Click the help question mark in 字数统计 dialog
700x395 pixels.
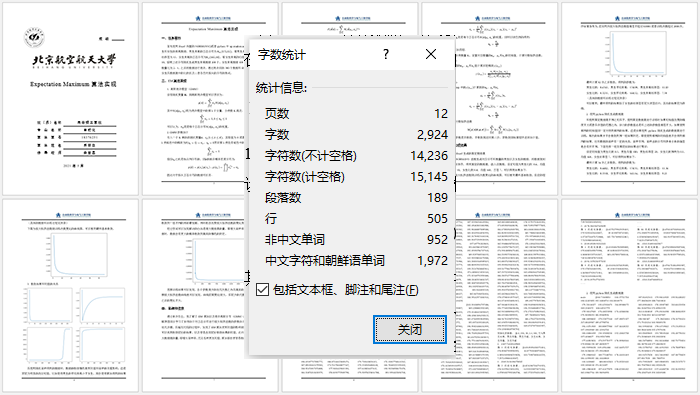pyautogui.click(x=386, y=54)
